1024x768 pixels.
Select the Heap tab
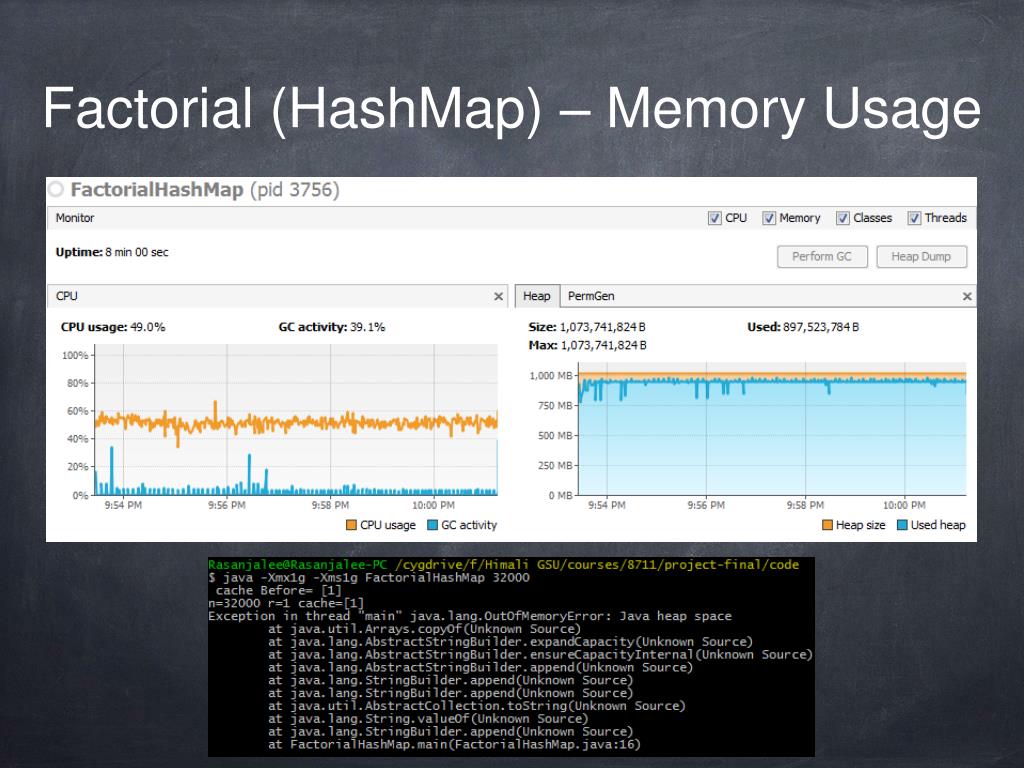pos(536,296)
